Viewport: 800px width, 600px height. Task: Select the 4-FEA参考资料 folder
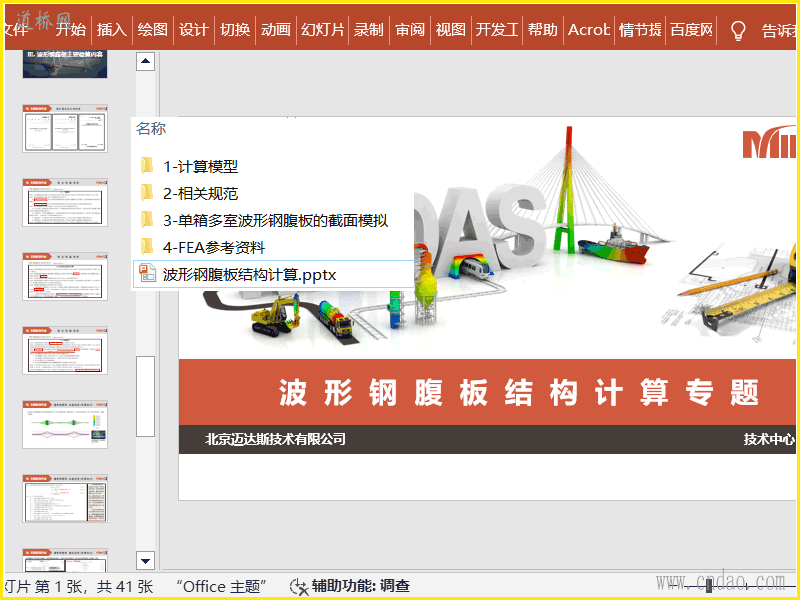pos(203,247)
